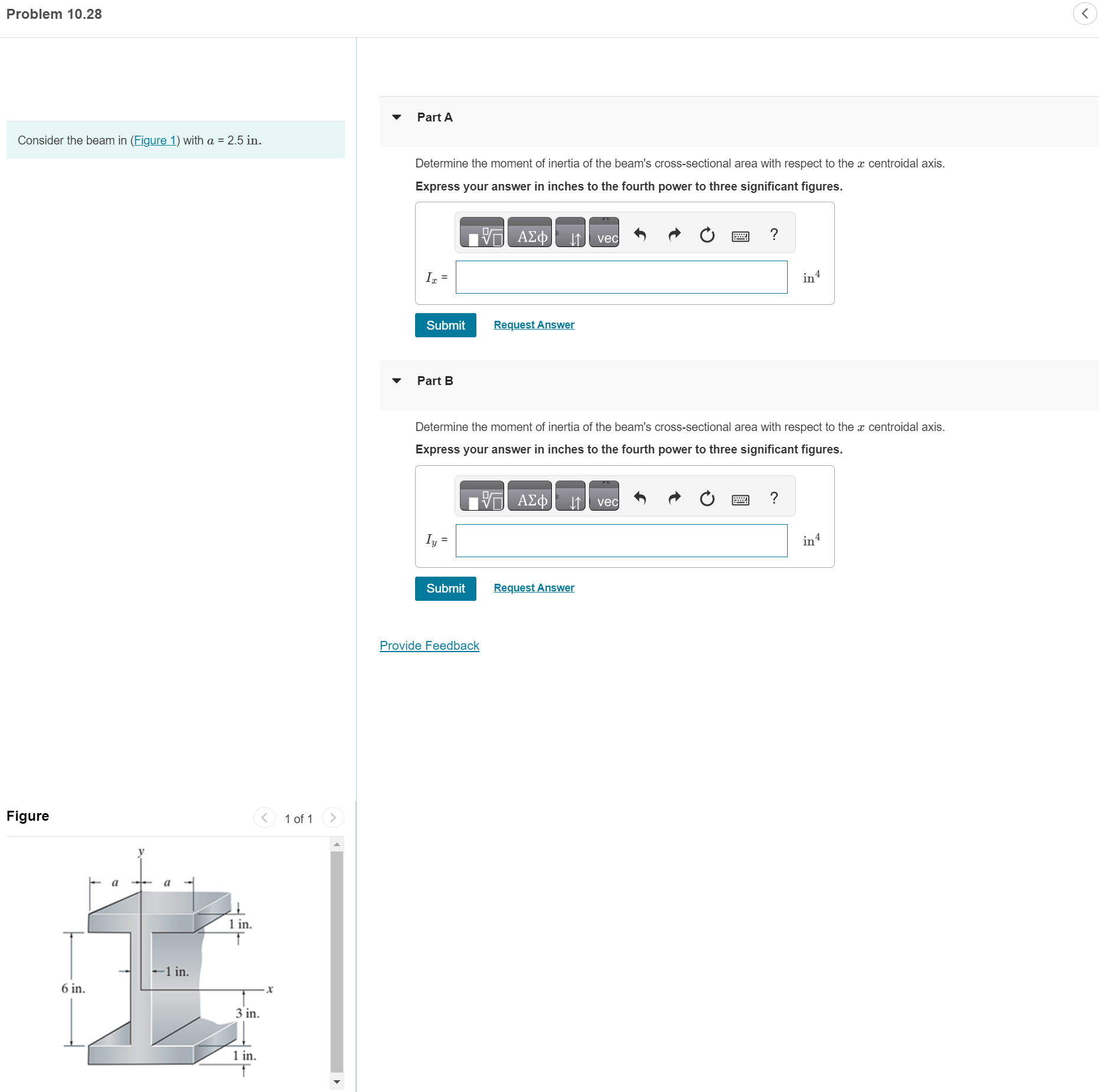Open Provide Feedback link
Screen dimensions: 1099x1092
point(429,646)
